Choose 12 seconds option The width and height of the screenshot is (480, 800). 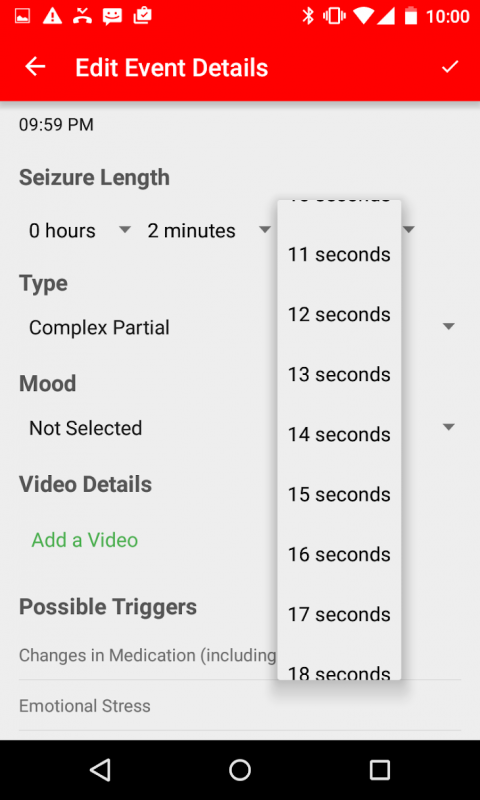[339, 314]
